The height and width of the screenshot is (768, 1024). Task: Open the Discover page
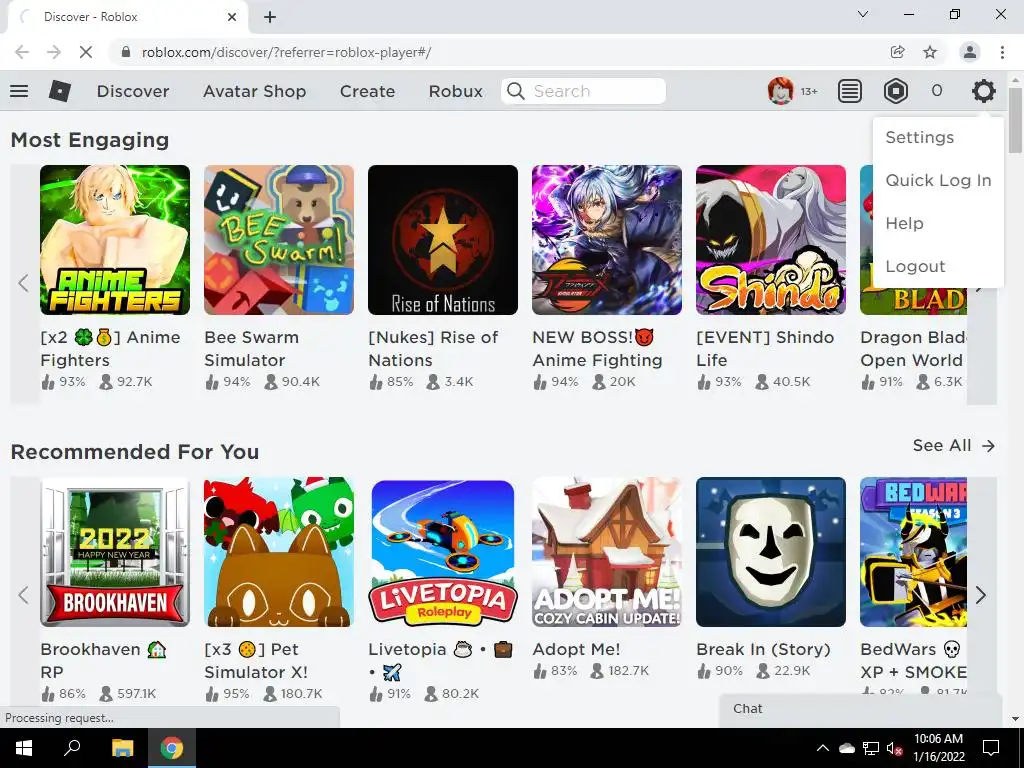[133, 91]
